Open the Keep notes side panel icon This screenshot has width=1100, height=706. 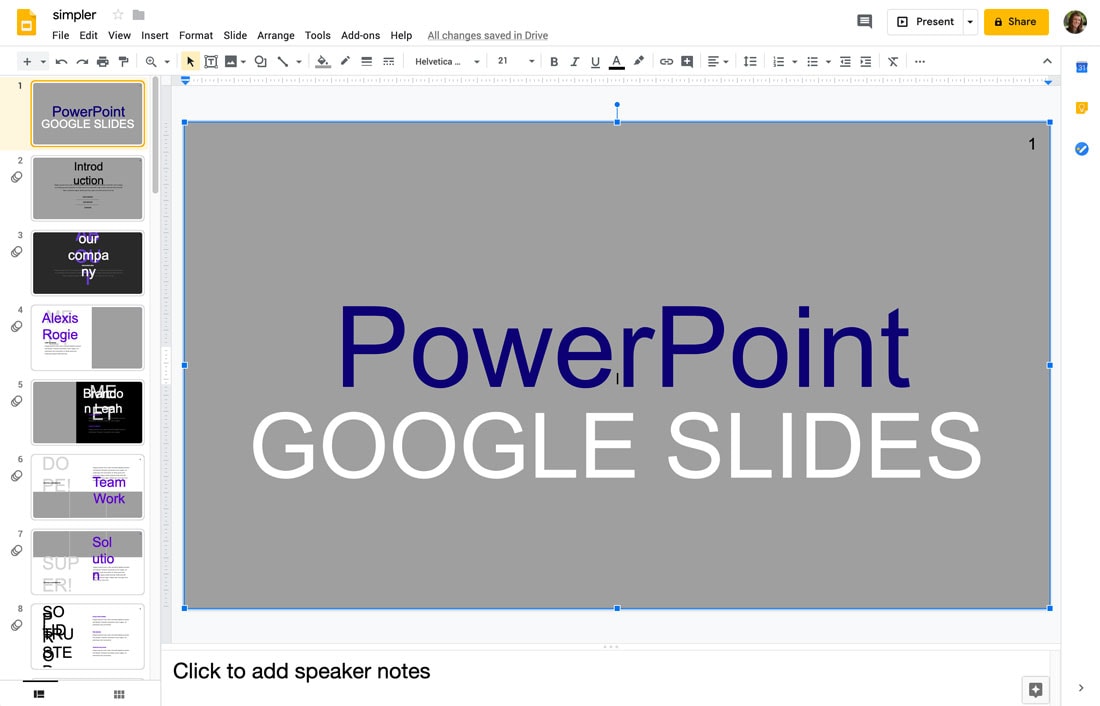(x=1081, y=108)
